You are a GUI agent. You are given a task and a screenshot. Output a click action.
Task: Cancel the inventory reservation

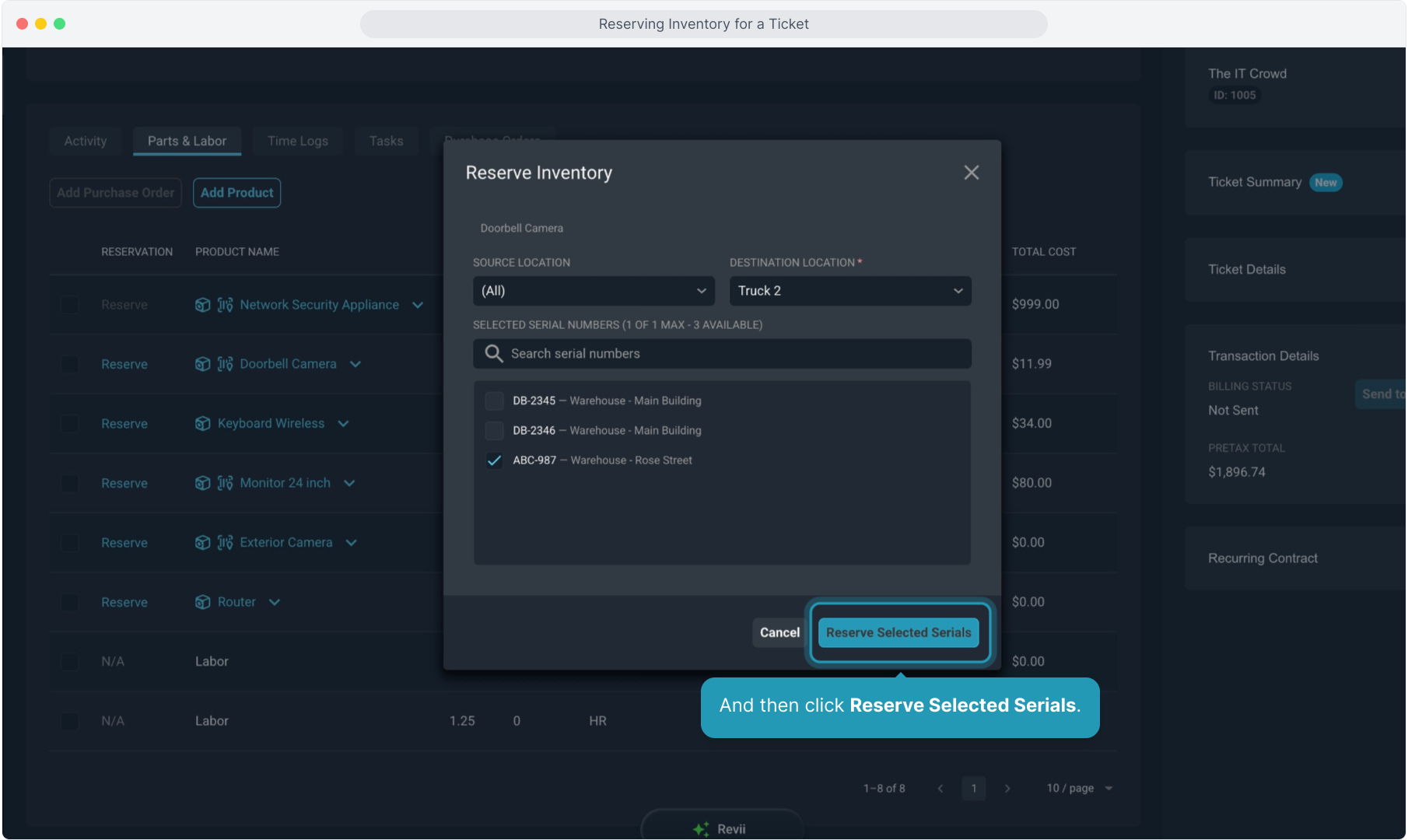click(779, 633)
